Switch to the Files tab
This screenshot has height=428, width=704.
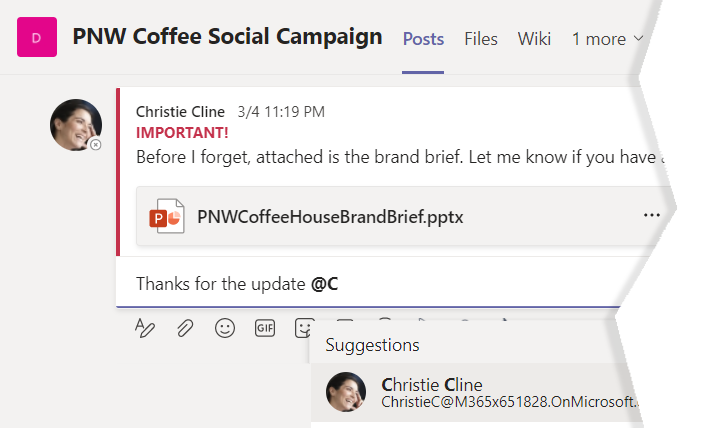(481, 39)
